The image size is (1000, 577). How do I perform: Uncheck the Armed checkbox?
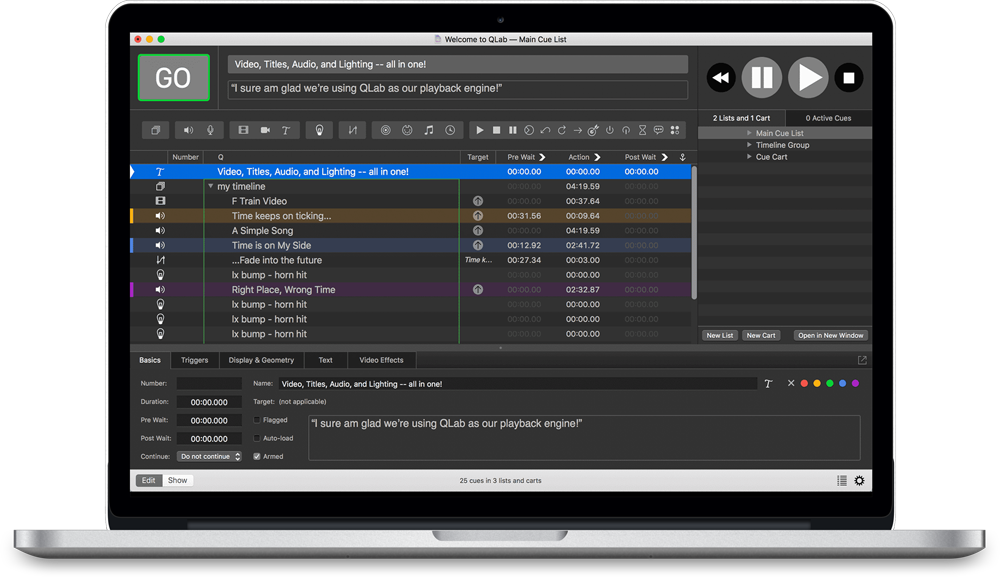tap(257, 456)
